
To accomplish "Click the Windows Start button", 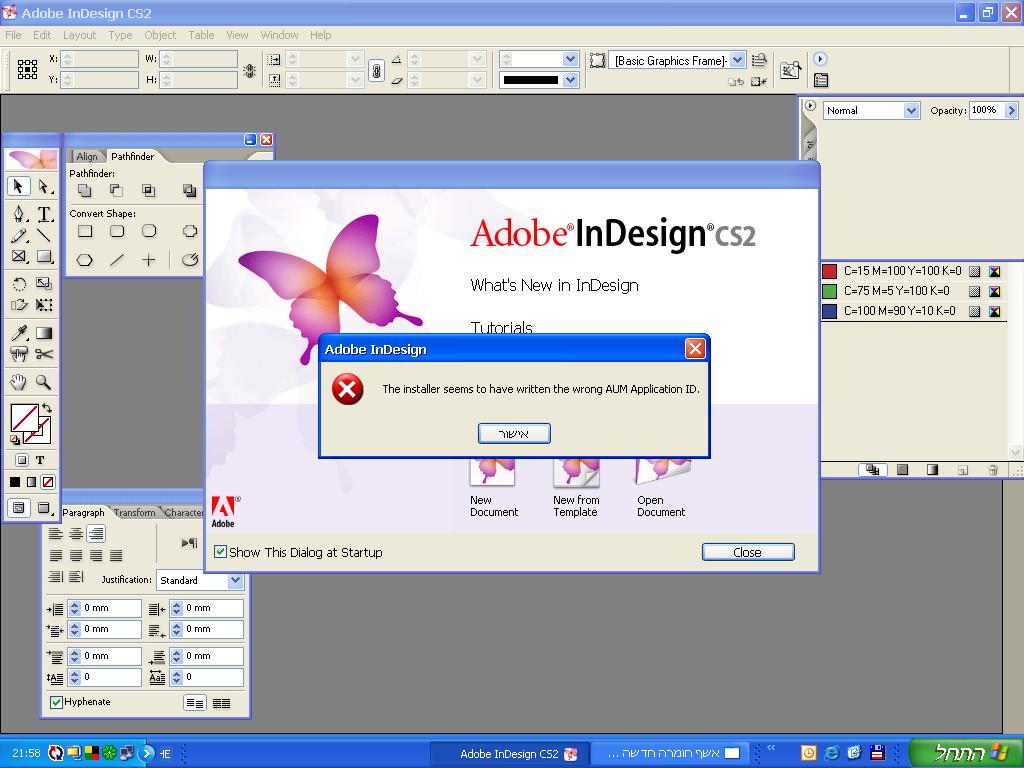I will point(965,753).
